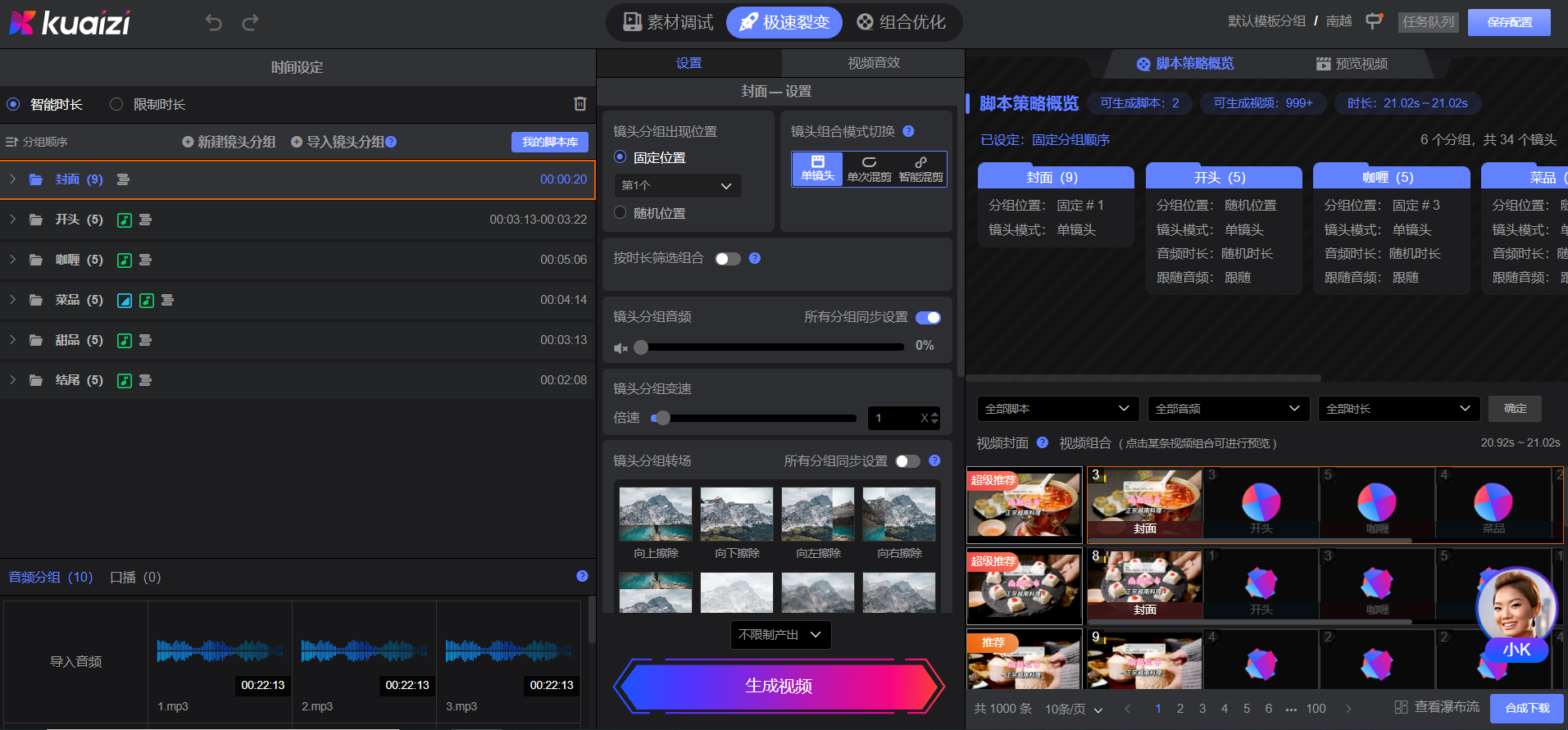Click the blue image icon on 菜品 row

point(125,300)
